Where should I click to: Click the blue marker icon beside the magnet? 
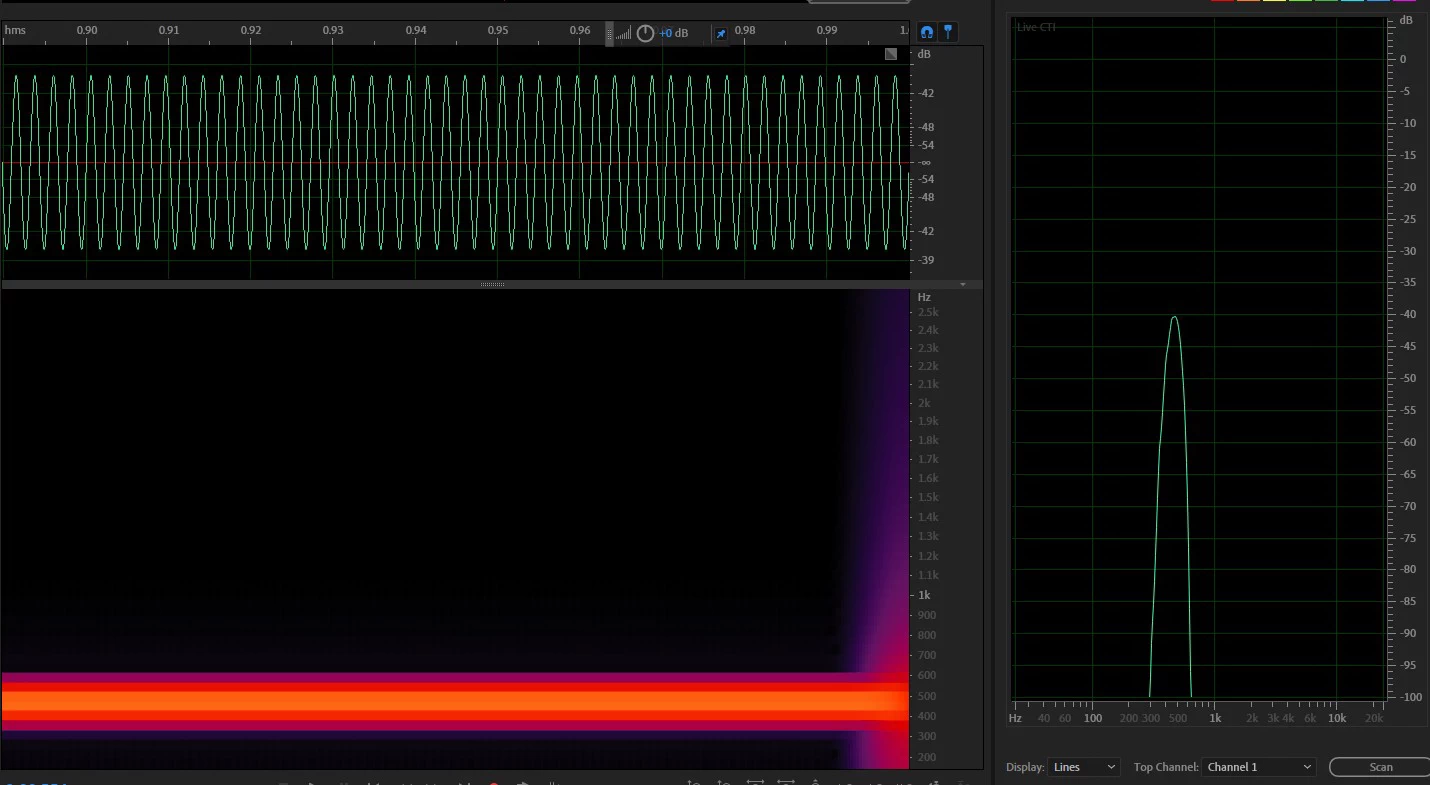(x=948, y=32)
